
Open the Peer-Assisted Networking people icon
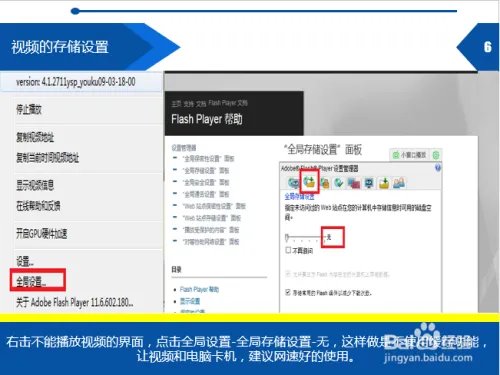tap(399, 183)
